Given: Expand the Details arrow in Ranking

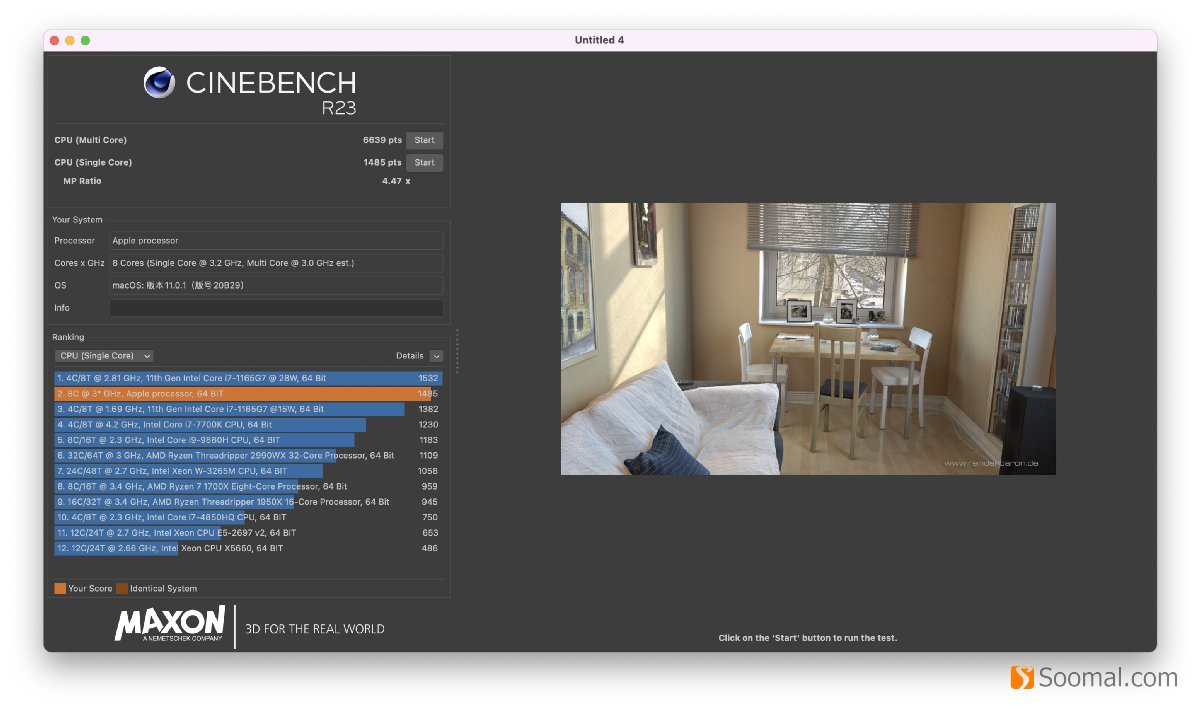Looking at the screenshot, I should 436,356.
